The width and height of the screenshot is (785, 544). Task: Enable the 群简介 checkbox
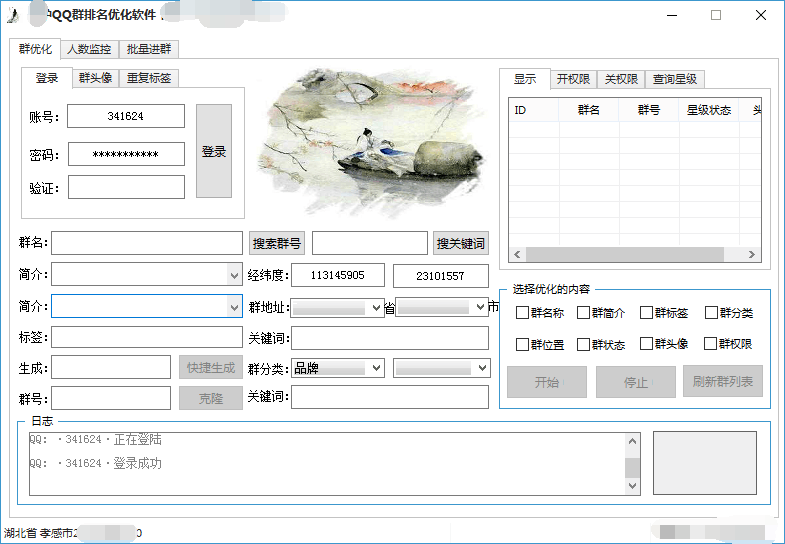click(x=583, y=313)
